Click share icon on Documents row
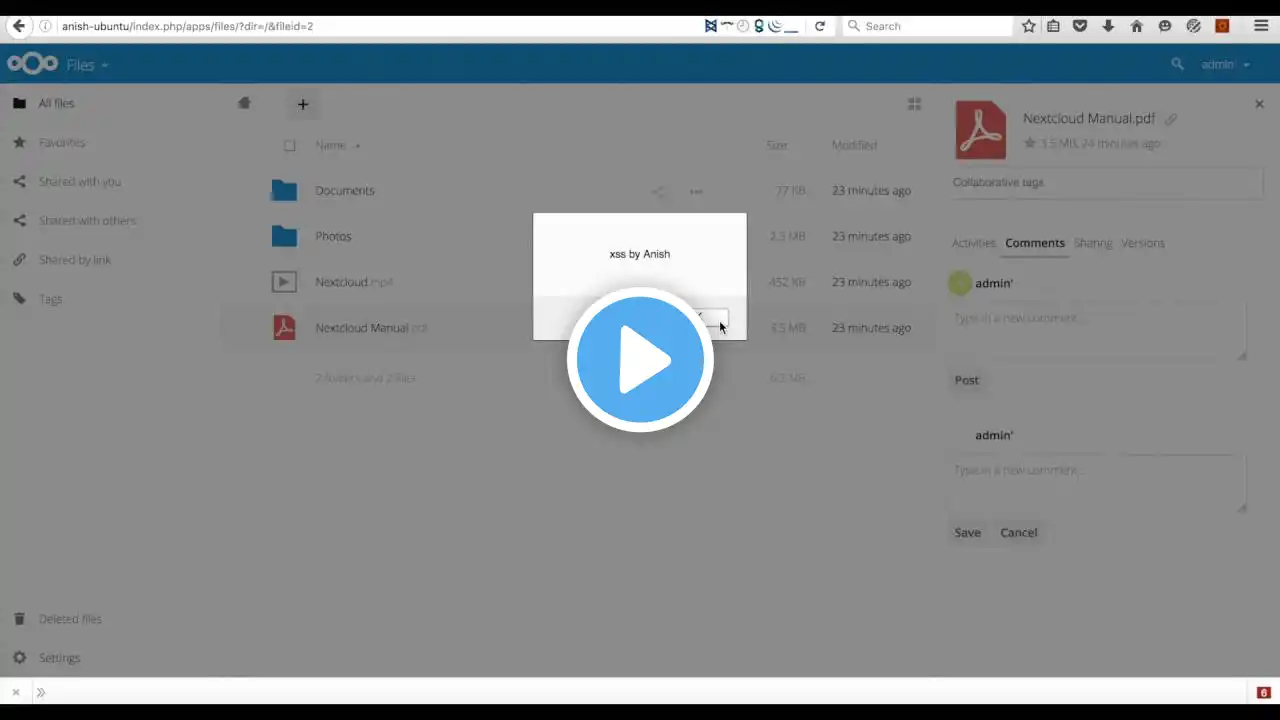The width and height of the screenshot is (1280, 720). (658, 191)
